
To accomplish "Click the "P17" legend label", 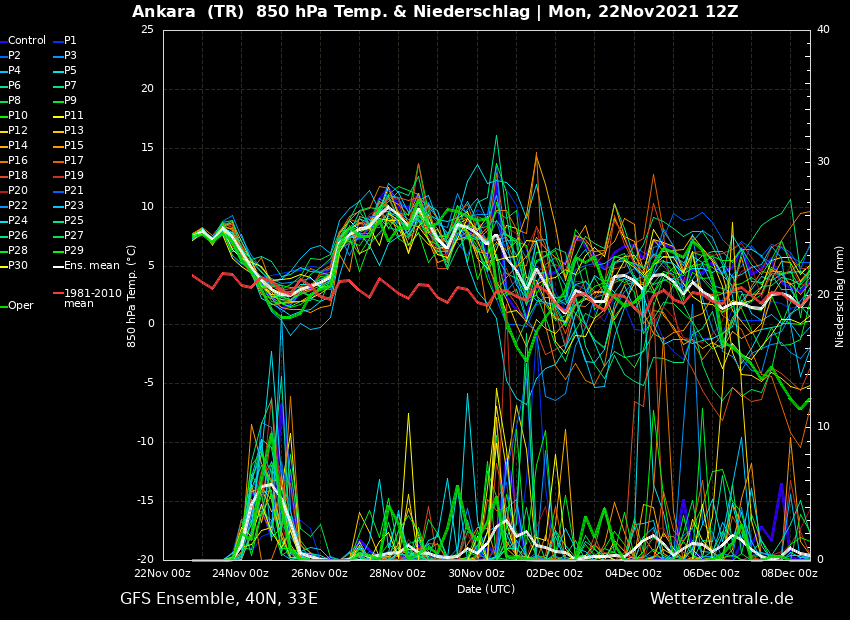I will 74,160.
